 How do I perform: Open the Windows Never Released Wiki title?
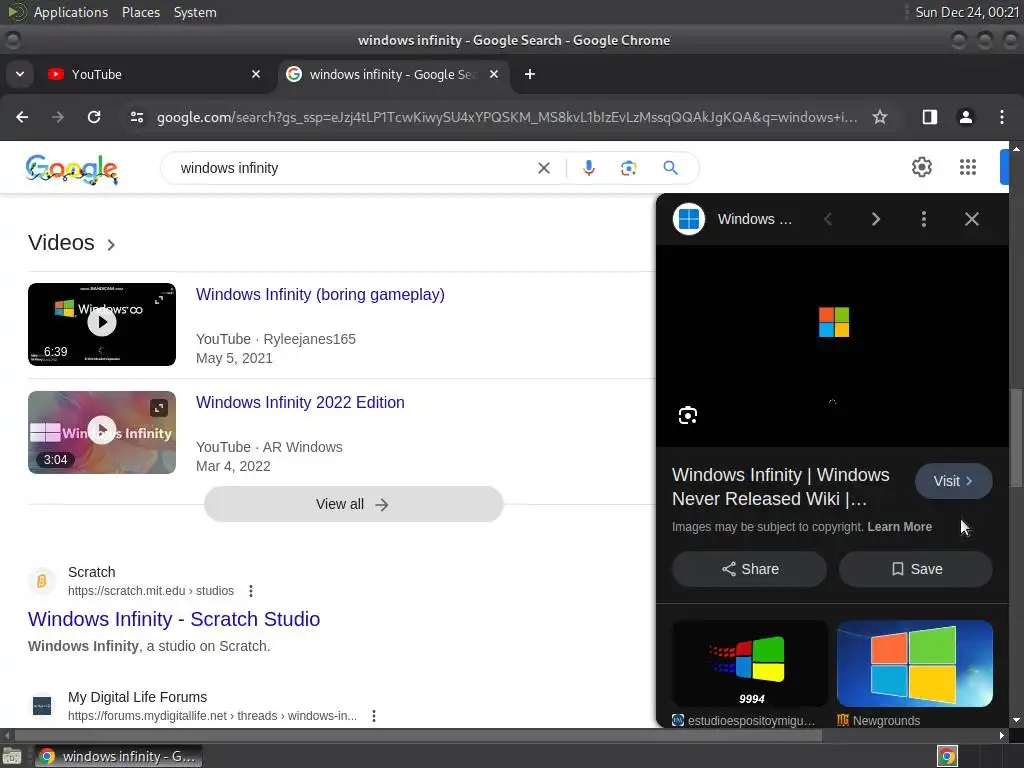coord(780,487)
